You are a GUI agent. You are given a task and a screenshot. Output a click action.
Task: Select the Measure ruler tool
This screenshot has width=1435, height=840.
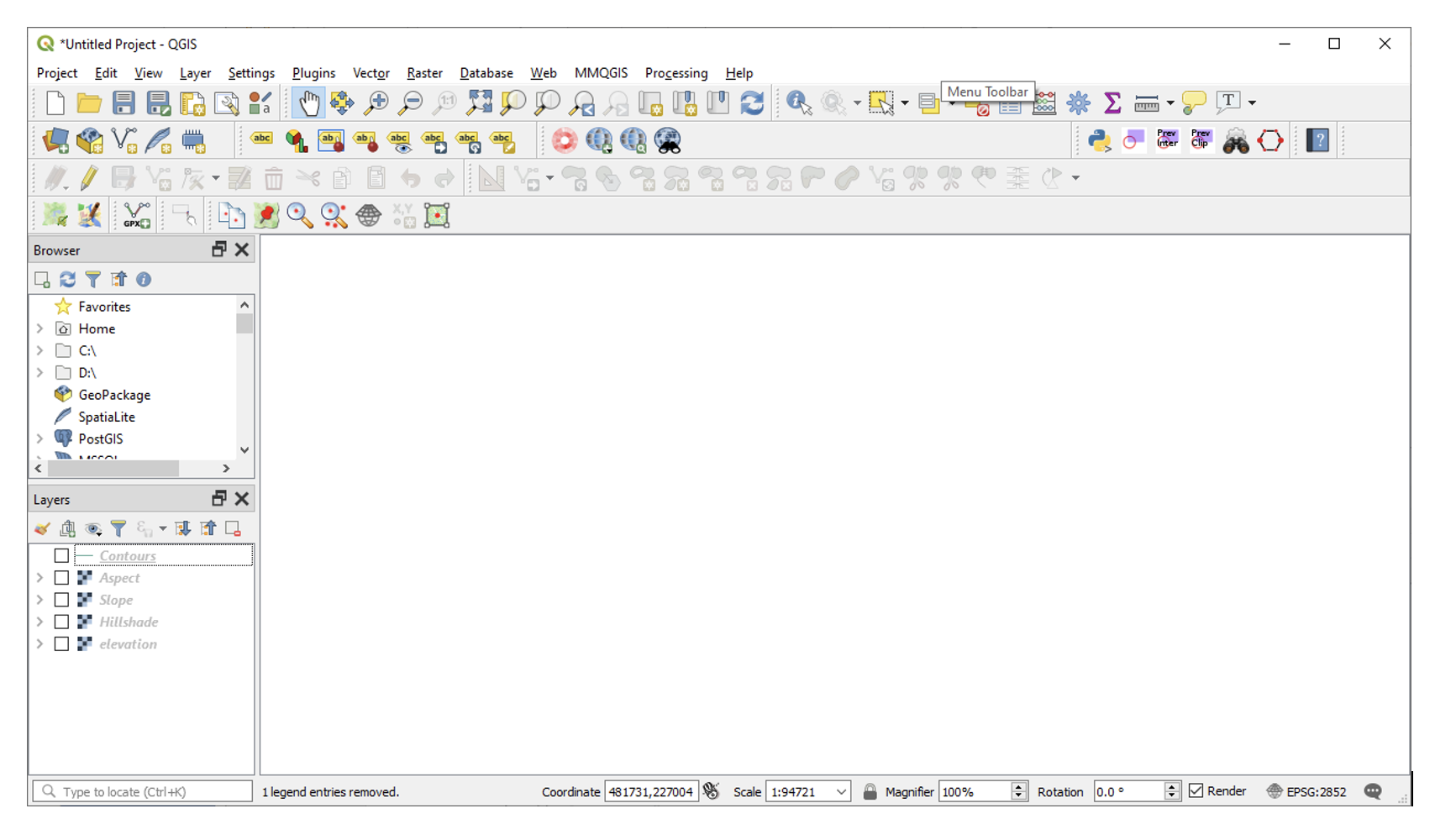(x=1146, y=103)
